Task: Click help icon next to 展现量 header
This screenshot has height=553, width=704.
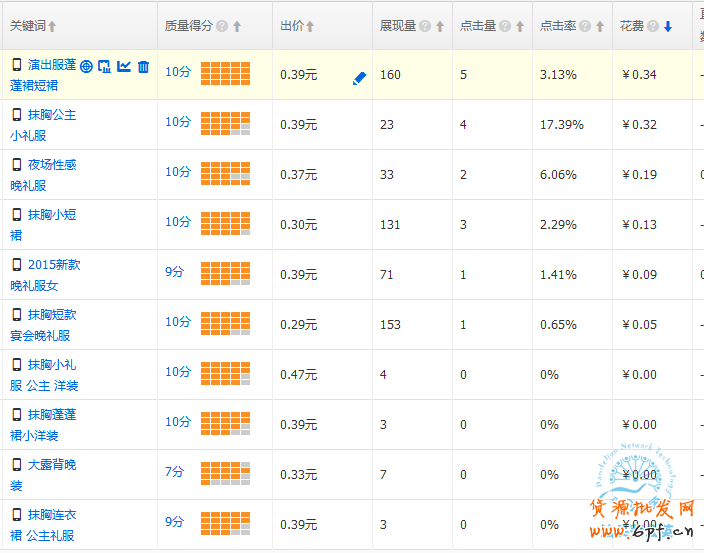Action: pyautogui.click(x=425, y=27)
